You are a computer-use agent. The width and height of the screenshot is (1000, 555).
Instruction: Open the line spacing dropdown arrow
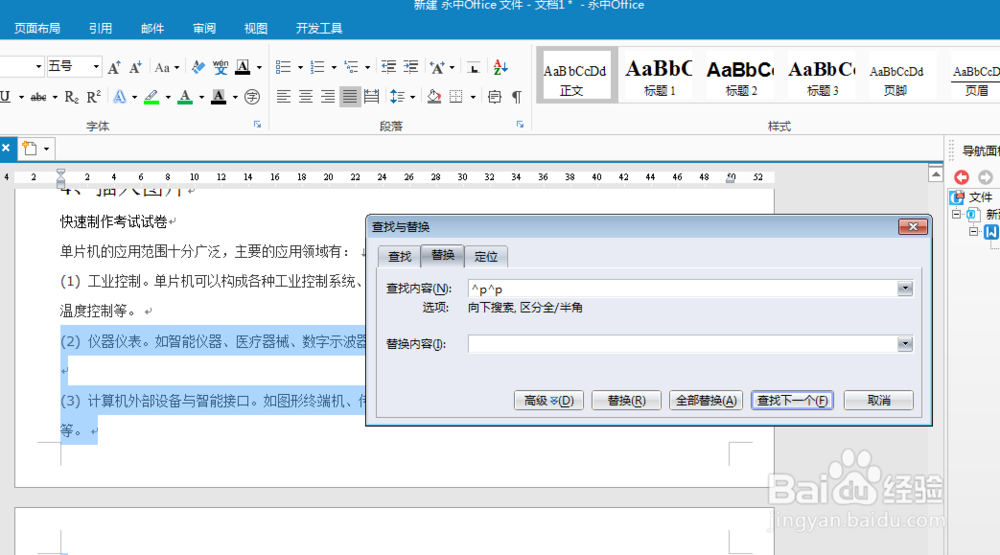click(x=413, y=98)
